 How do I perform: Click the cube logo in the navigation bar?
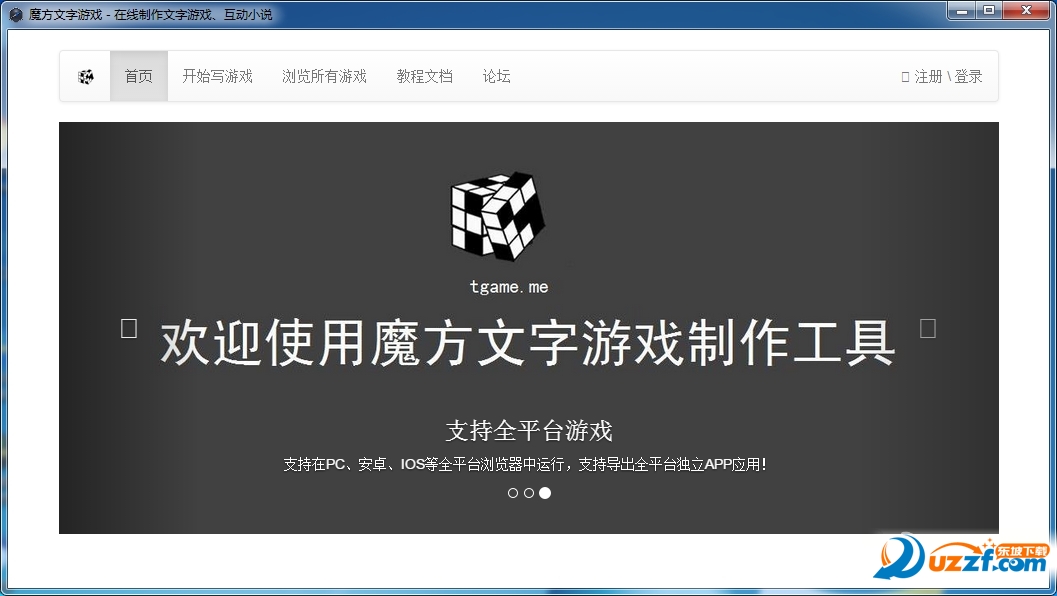coord(85,76)
